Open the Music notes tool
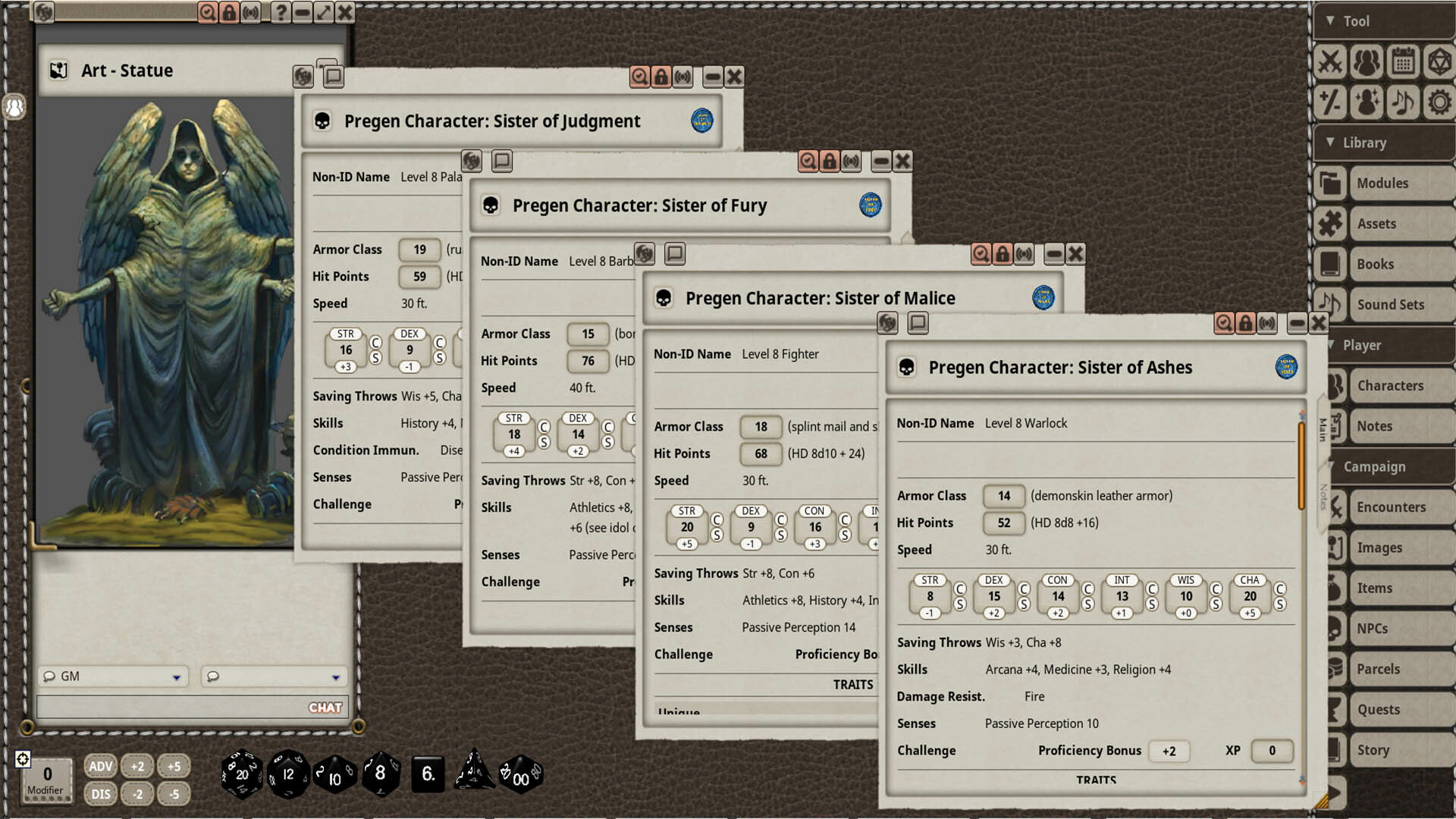1456x819 pixels. click(1403, 102)
